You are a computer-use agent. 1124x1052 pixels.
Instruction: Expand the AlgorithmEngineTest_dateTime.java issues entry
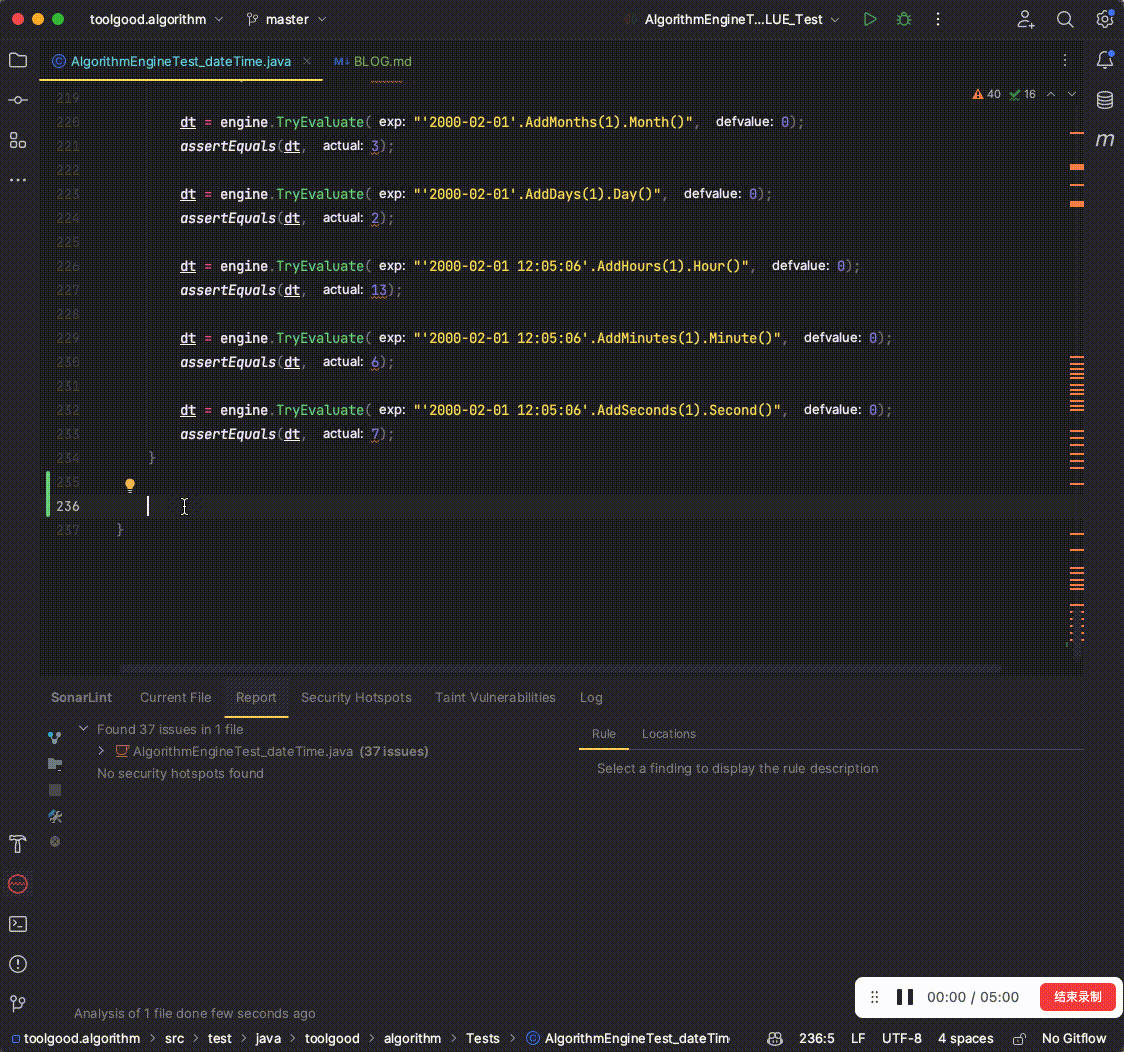click(x=100, y=751)
